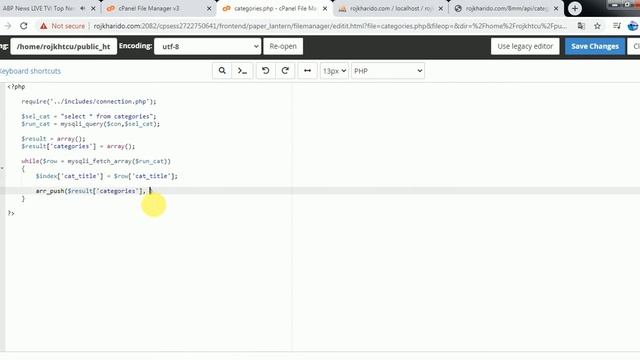The height and width of the screenshot is (360, 640).
Task: Click the Re-open button
Action: 283,46
